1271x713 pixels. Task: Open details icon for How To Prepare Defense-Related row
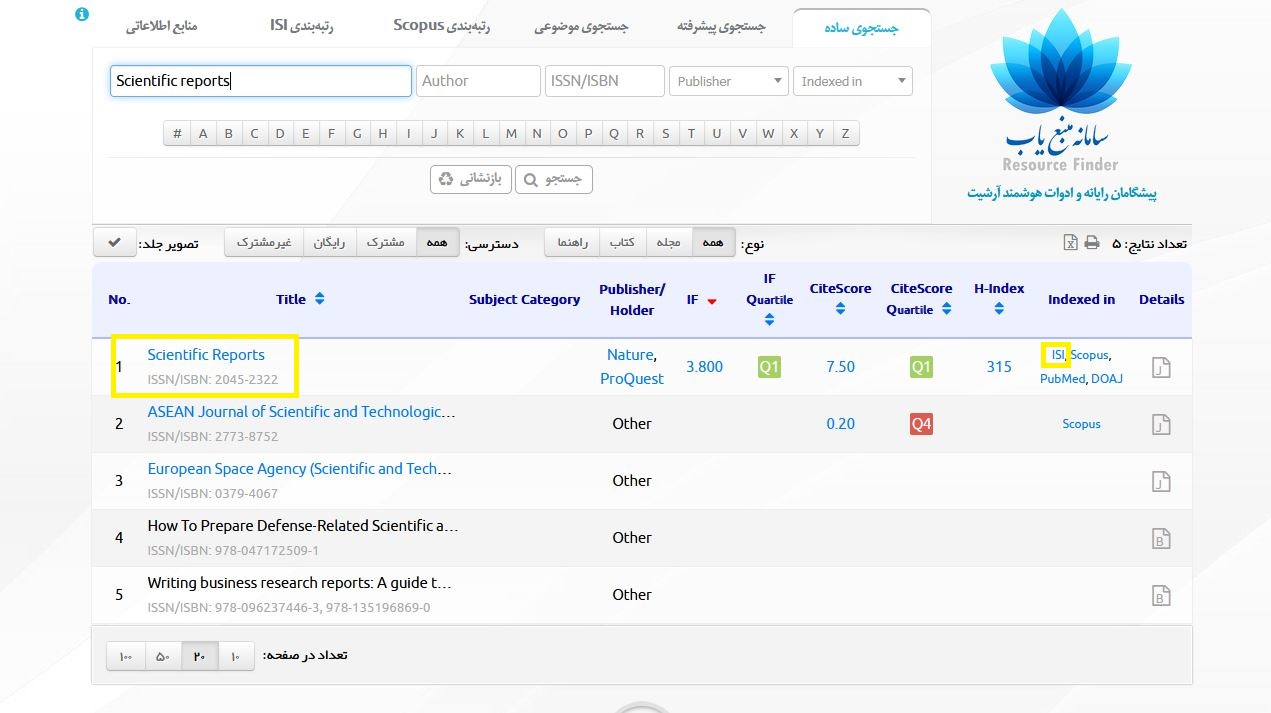(1161, 539)
